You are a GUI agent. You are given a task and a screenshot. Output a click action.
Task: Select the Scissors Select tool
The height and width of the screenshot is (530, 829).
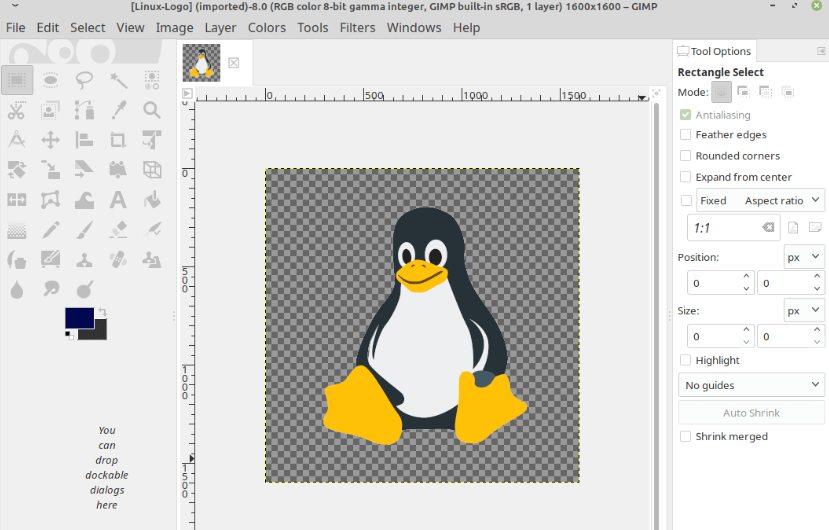[17, 111]
